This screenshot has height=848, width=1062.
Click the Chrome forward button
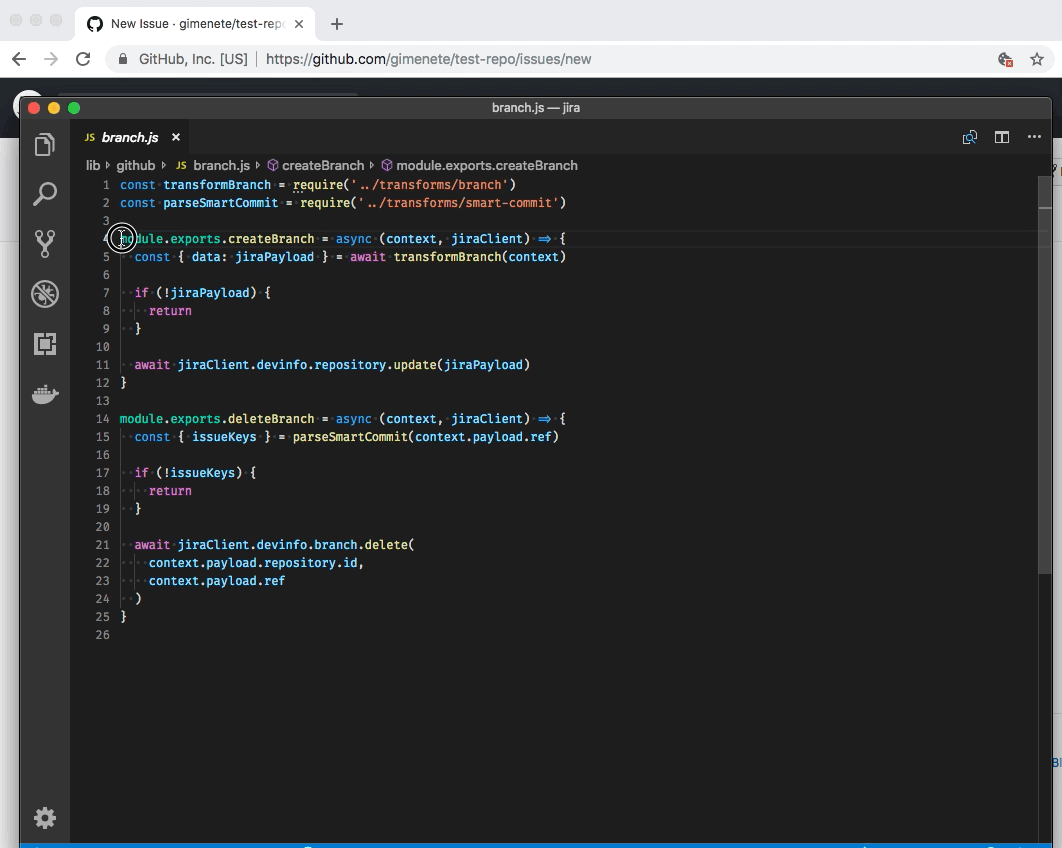point(51,59)
